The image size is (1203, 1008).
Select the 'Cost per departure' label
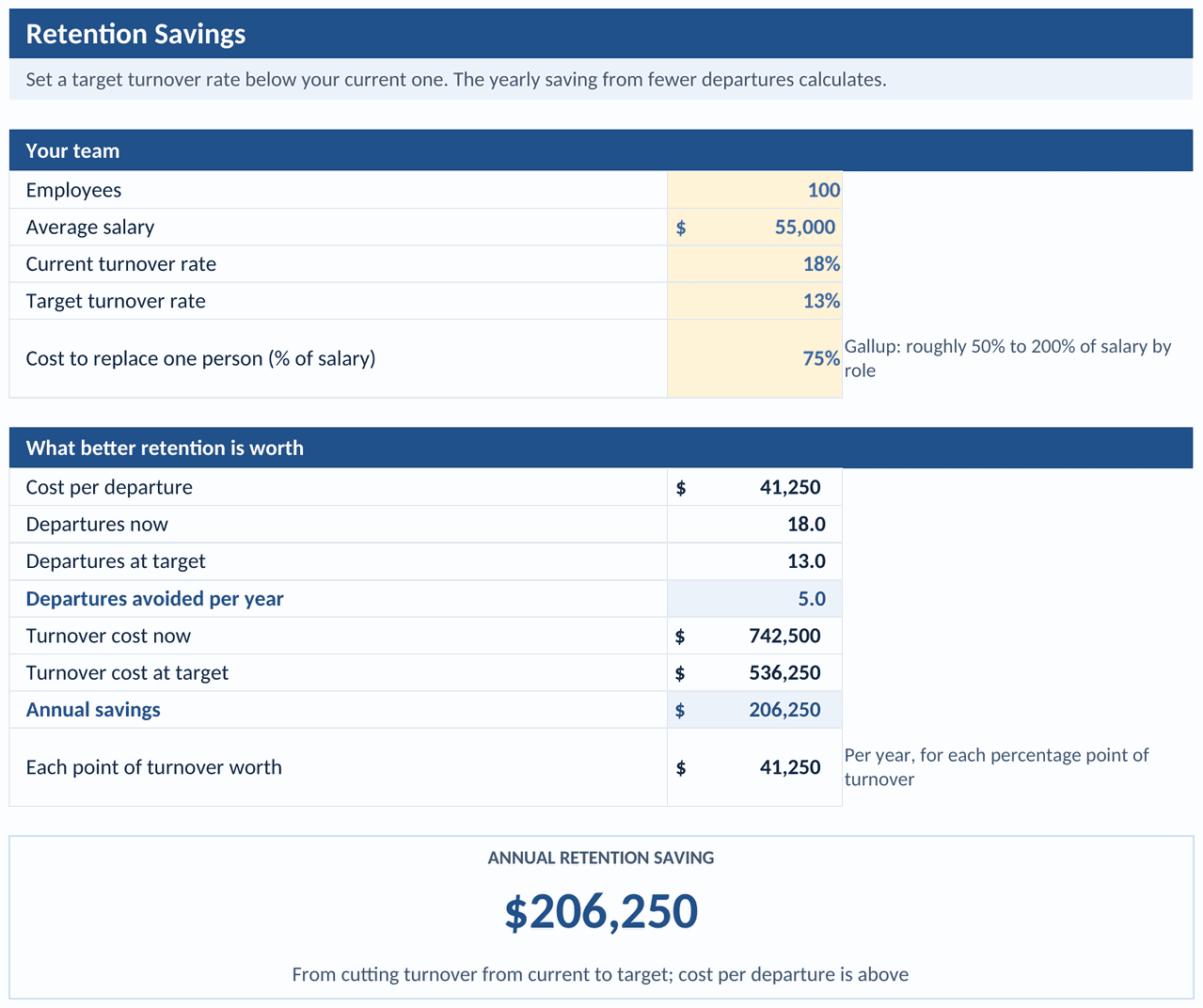pyautogui.click(x=109, y=487)
